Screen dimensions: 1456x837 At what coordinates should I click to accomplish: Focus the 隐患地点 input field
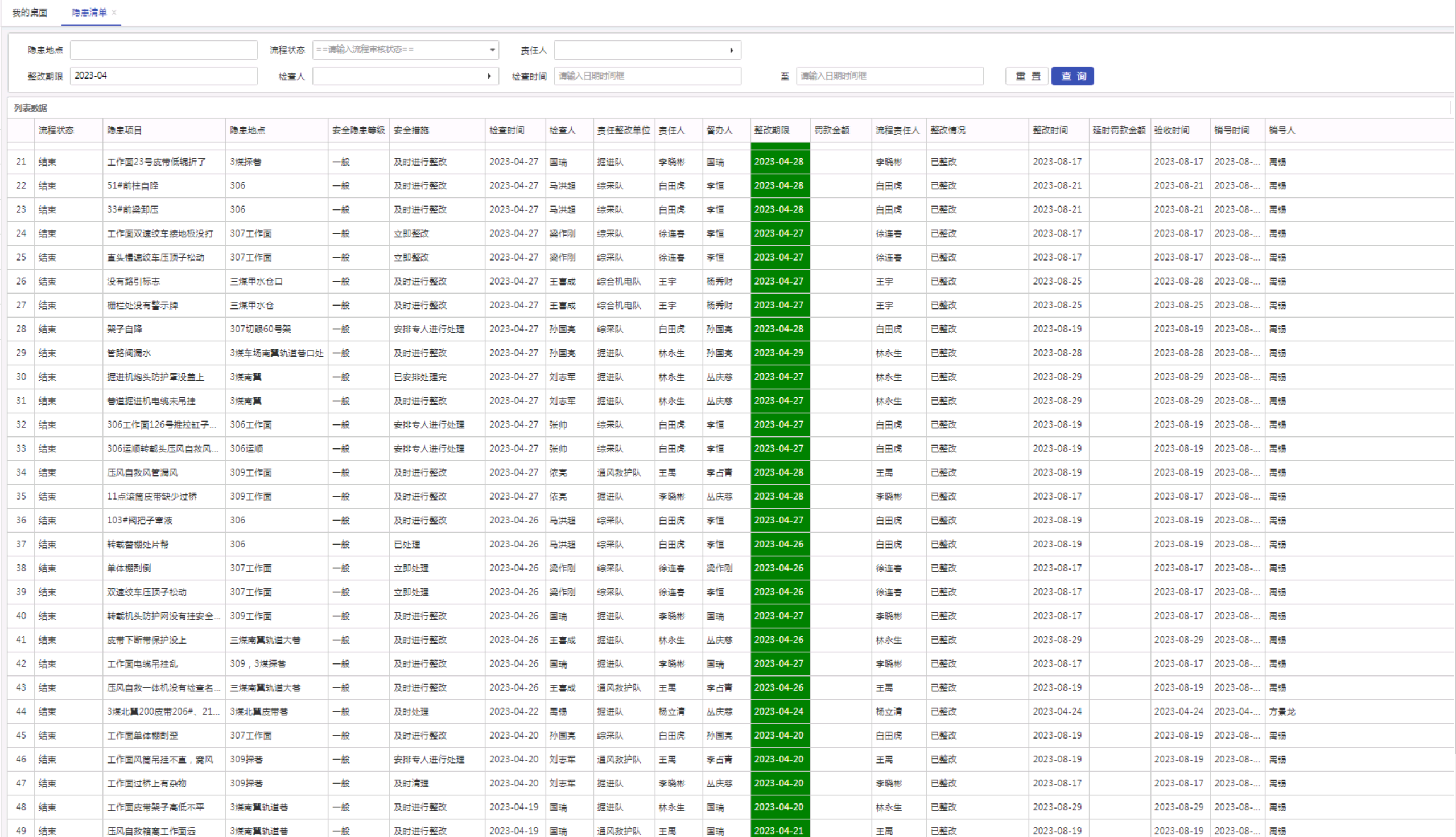(x=163, y=50)
